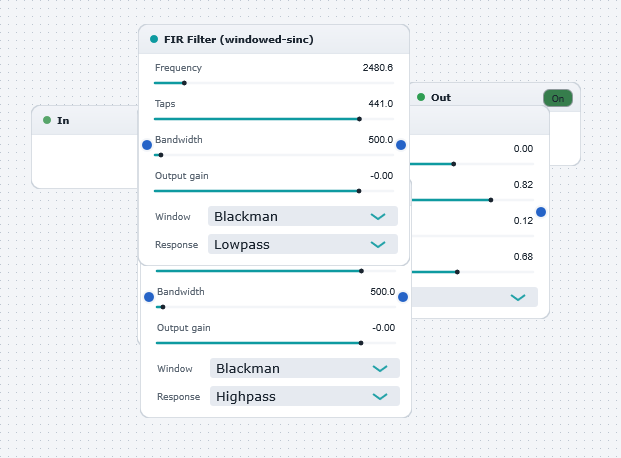Click the Frequency slider handle at 2480.6
This screenshot has height=458, width=621.
coord(184,83)
